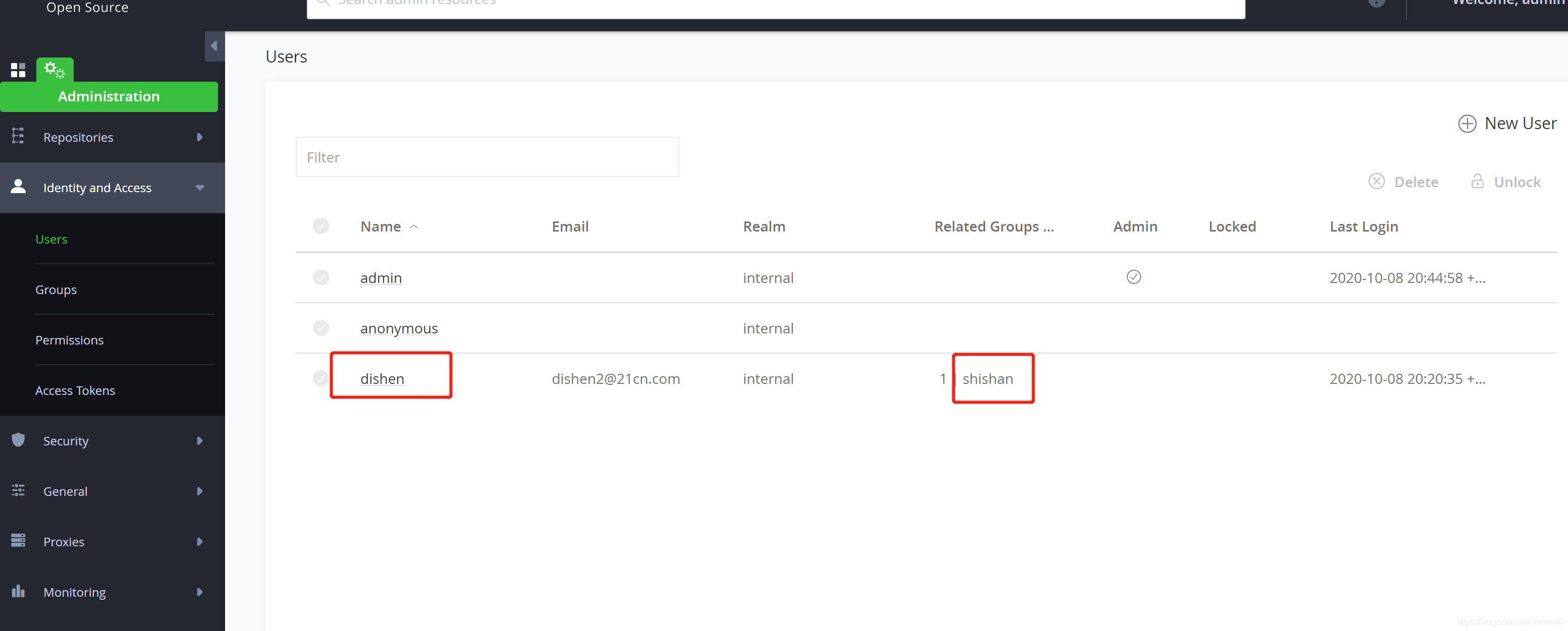Click the dashboard grid icon

pyautogui.click(x=18, y=71)
